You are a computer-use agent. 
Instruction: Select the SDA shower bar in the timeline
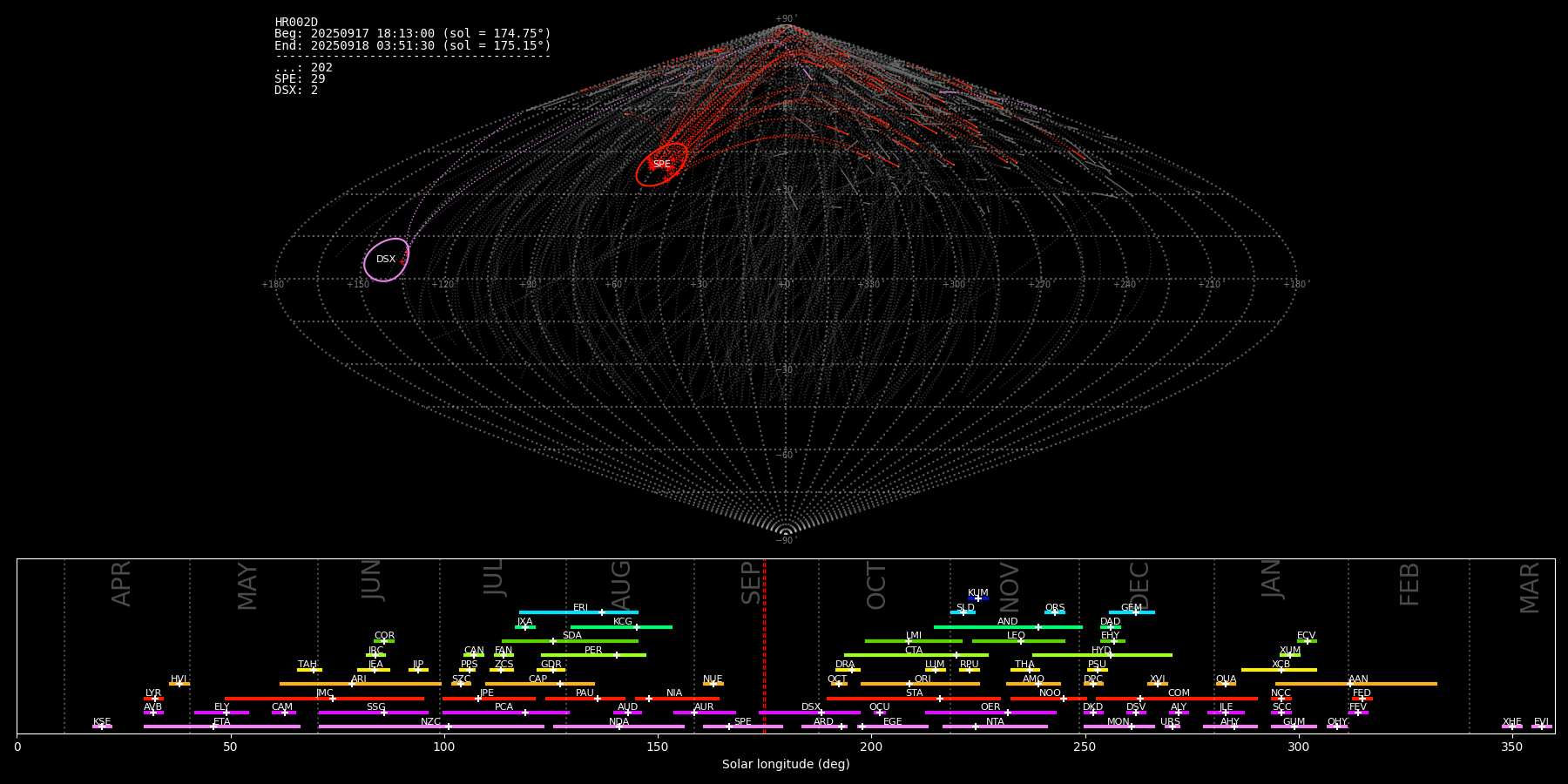tap(570, 641)
